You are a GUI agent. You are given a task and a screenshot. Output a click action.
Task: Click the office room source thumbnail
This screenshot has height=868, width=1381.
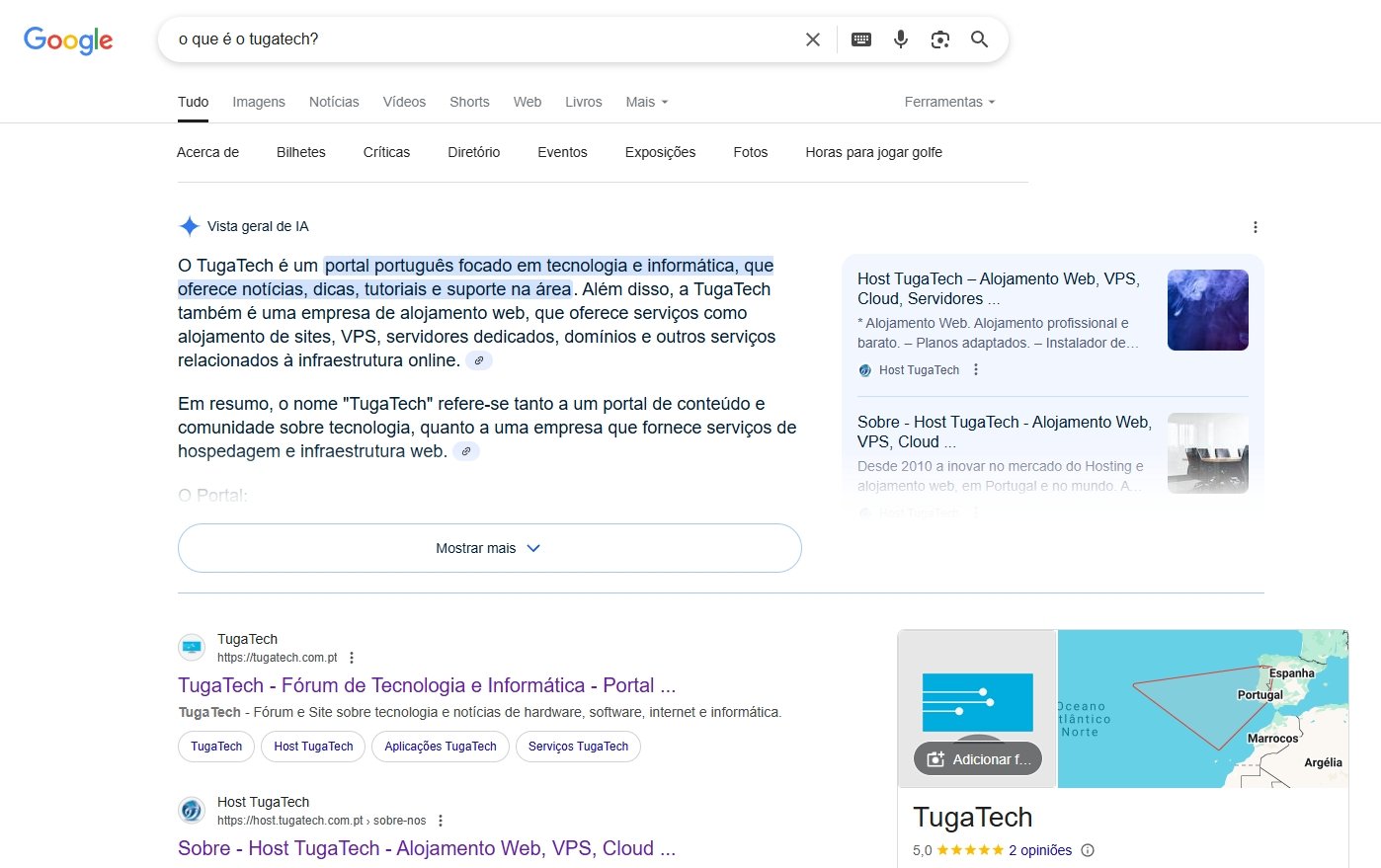1208,453
